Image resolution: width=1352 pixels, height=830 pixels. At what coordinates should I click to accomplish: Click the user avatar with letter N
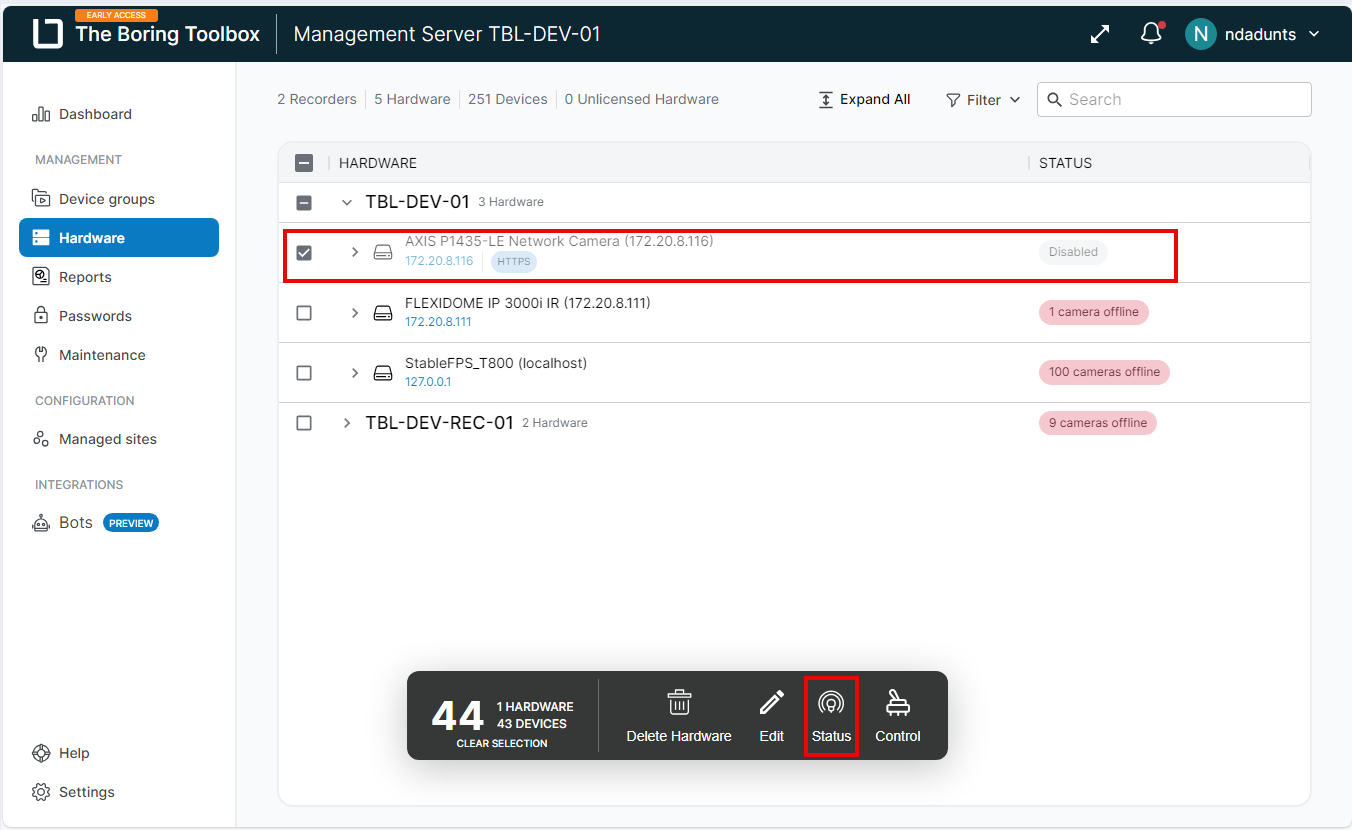(1200, 34)
